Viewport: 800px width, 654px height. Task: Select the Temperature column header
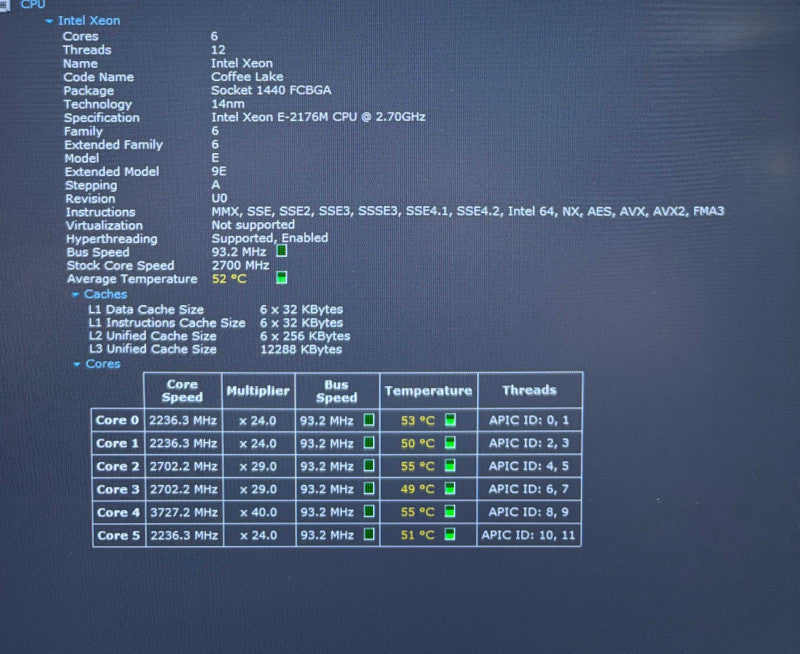click(x=429, y=391)
